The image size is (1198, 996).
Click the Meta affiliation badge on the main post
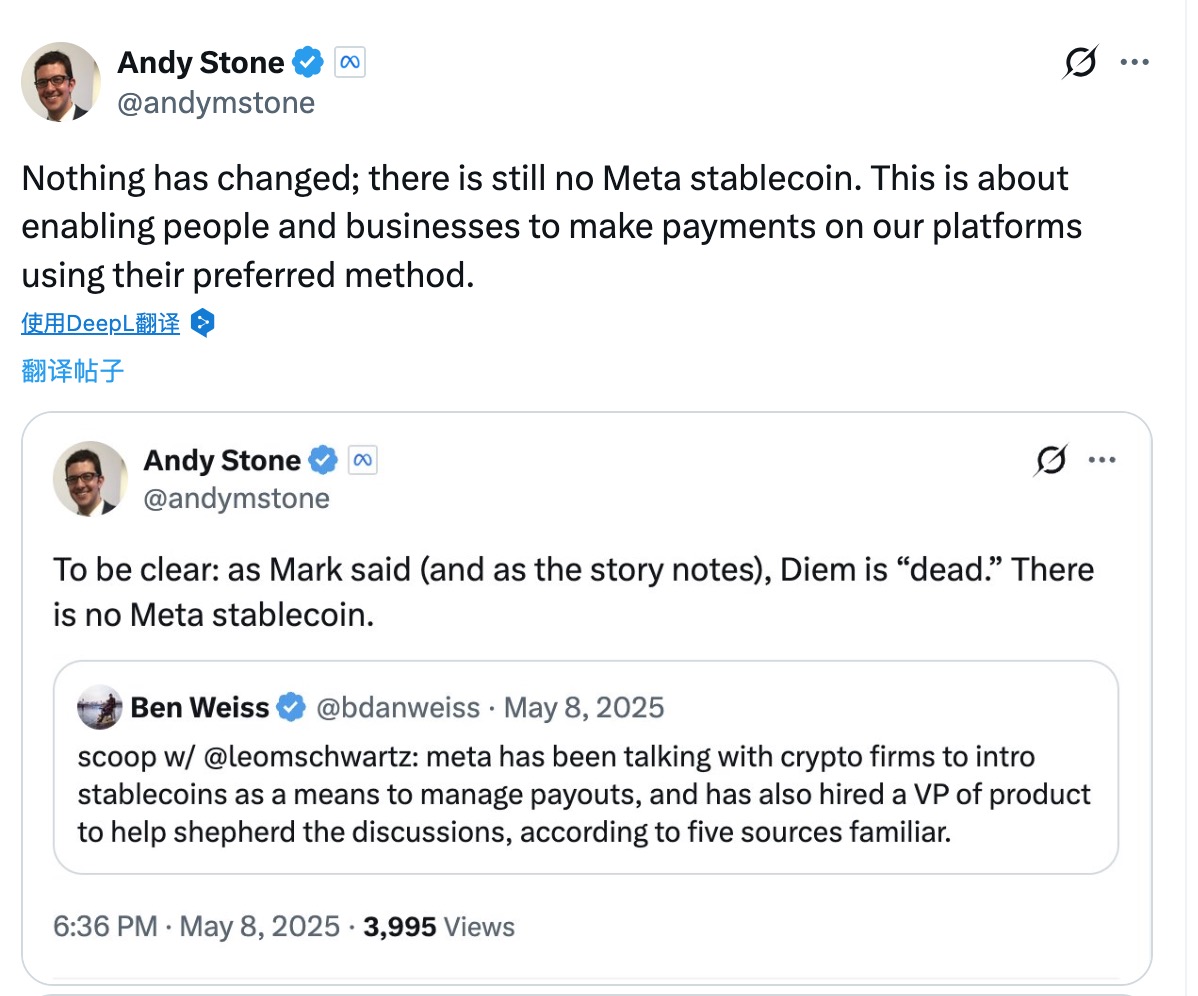(x=349, y=63)
